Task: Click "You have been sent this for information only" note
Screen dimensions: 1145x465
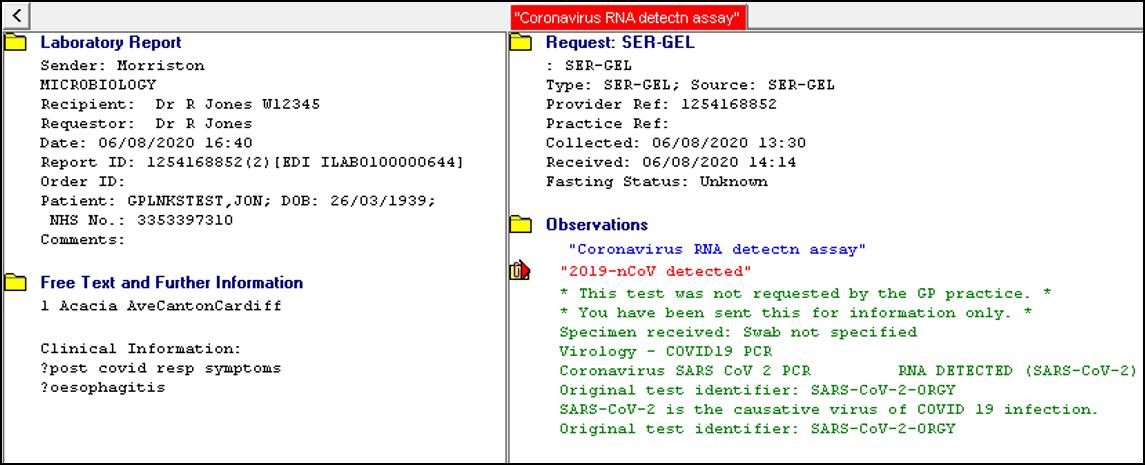Action: click(x=795, y=312)
